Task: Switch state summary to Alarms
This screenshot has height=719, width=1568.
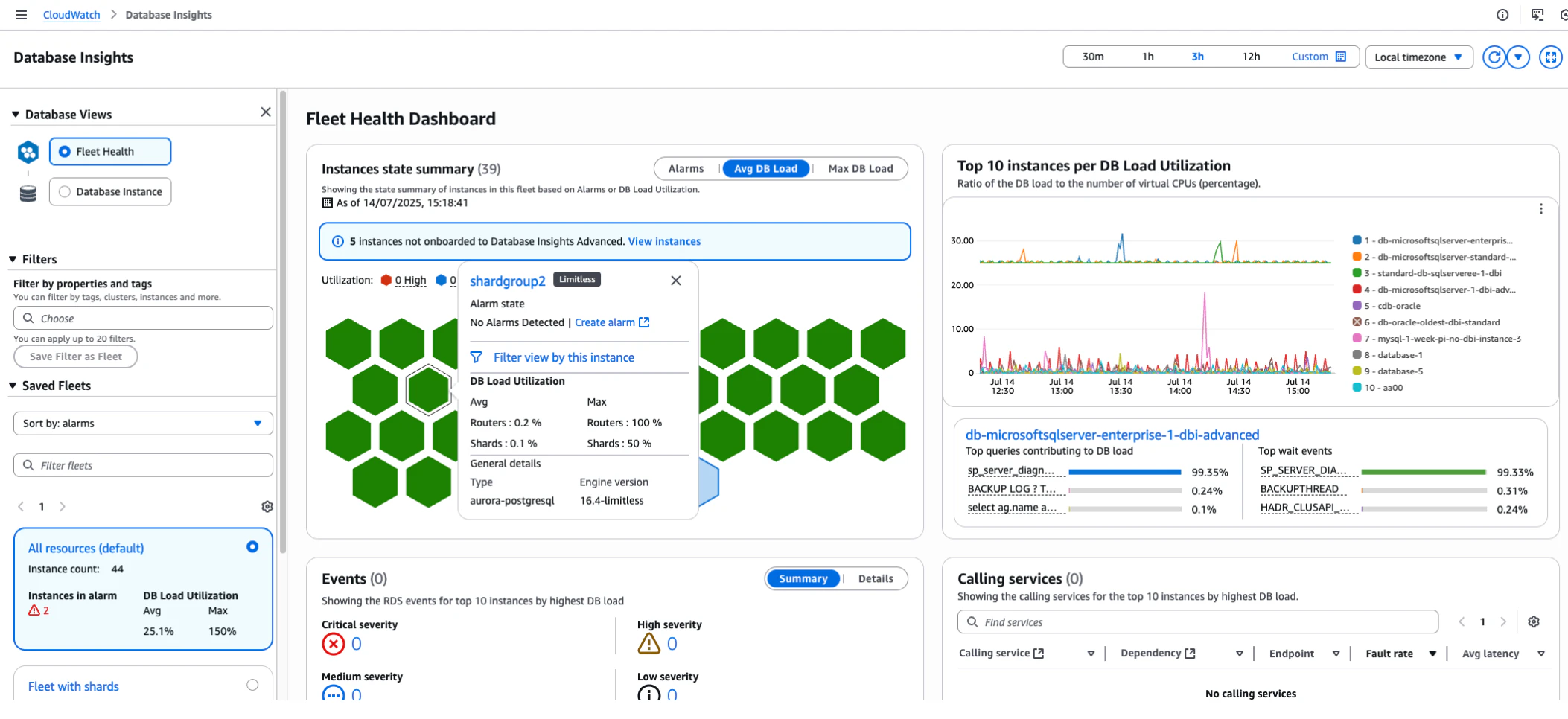Action: (686, 169)
